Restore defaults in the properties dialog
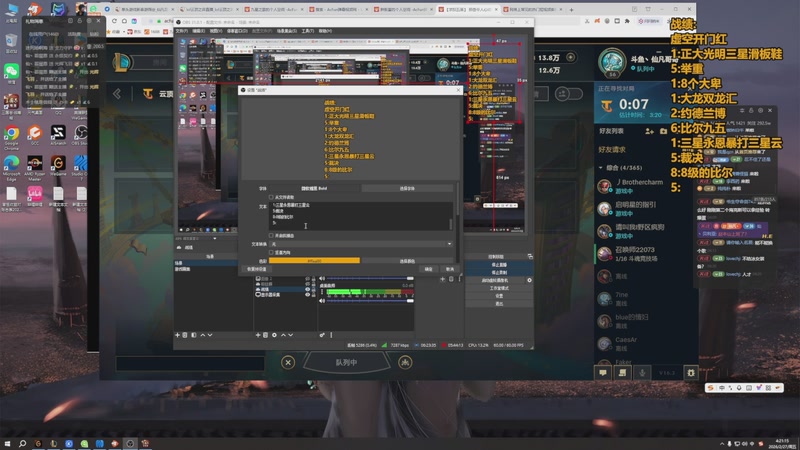 coord(257,269)
